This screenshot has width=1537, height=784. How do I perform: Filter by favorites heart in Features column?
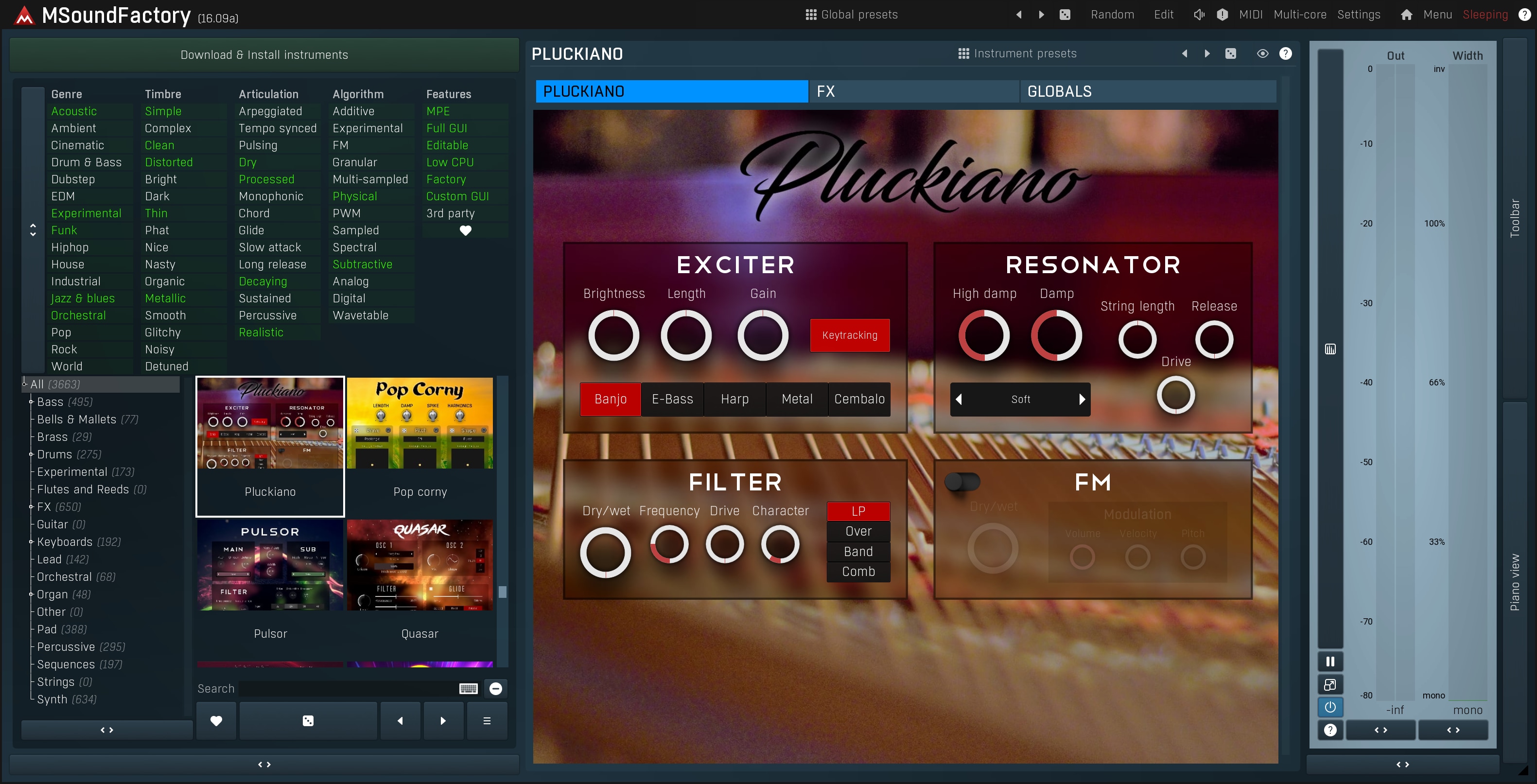466,230
